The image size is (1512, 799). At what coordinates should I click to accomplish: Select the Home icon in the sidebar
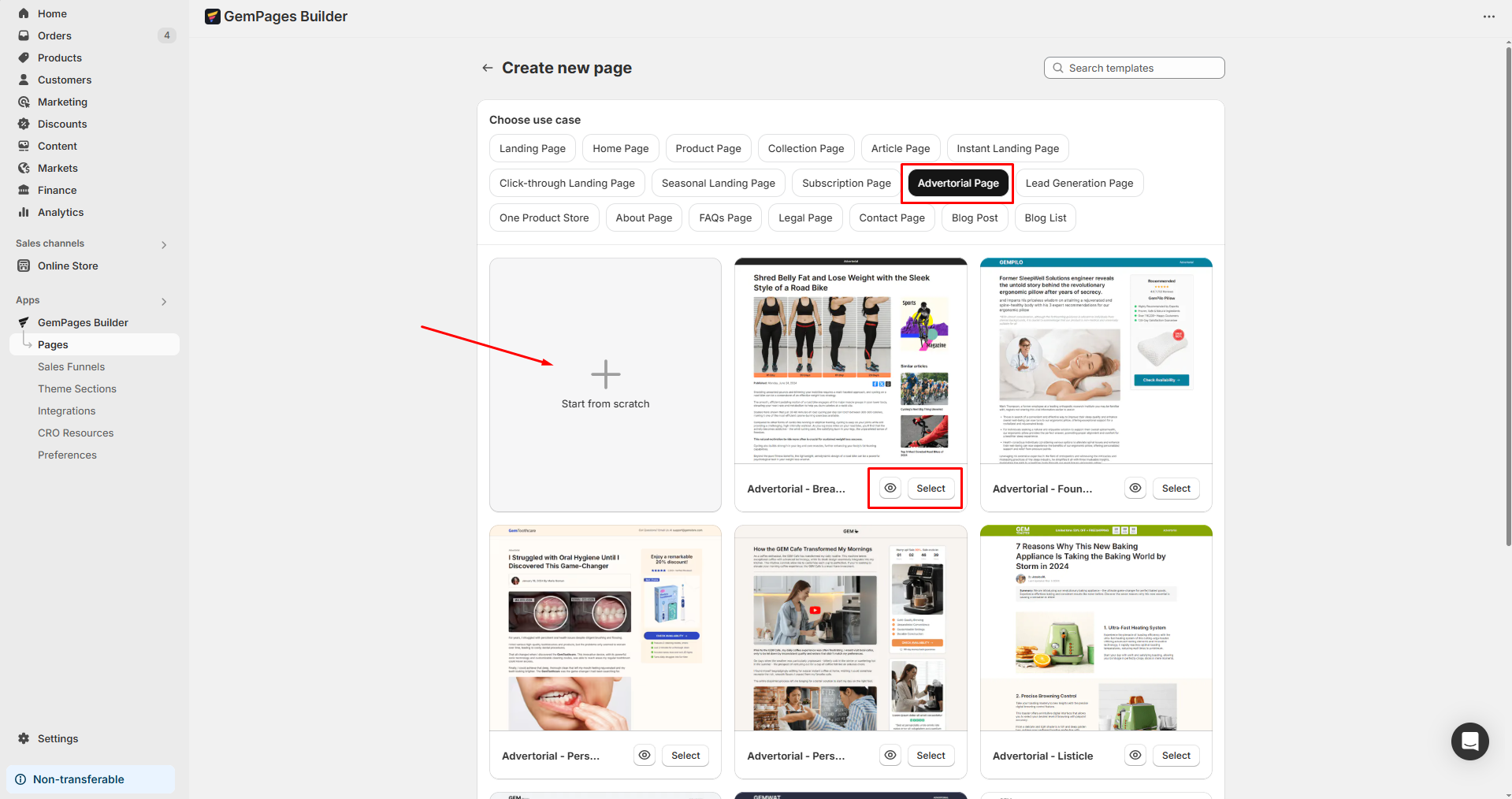[x=24, y=13]
